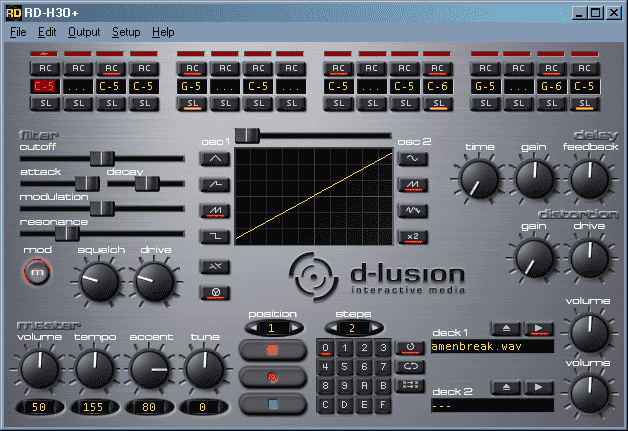
Task: Toggle the round red mod button
Action: coord(39,270)
